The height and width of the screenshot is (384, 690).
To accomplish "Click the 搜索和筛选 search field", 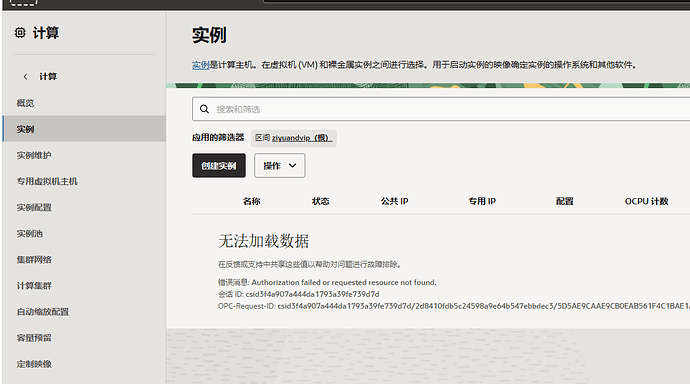I will click(441, 109).
